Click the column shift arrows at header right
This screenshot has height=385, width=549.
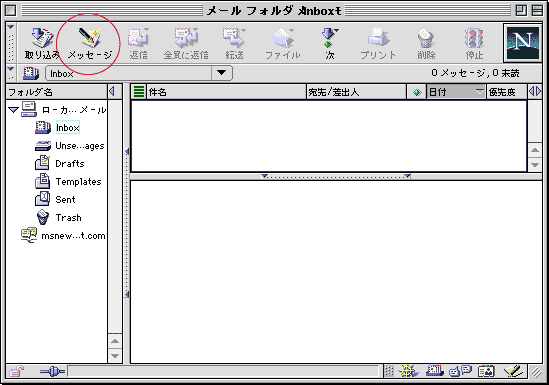coord(535,92)
